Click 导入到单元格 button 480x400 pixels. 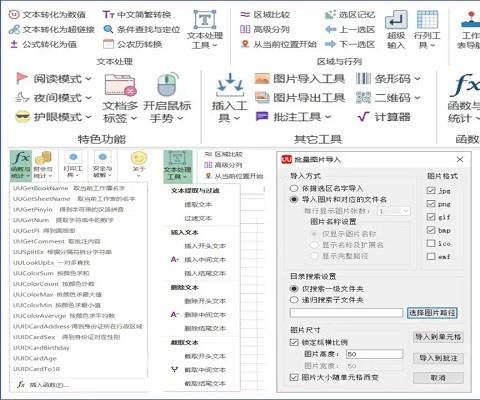tap(438, 337)
